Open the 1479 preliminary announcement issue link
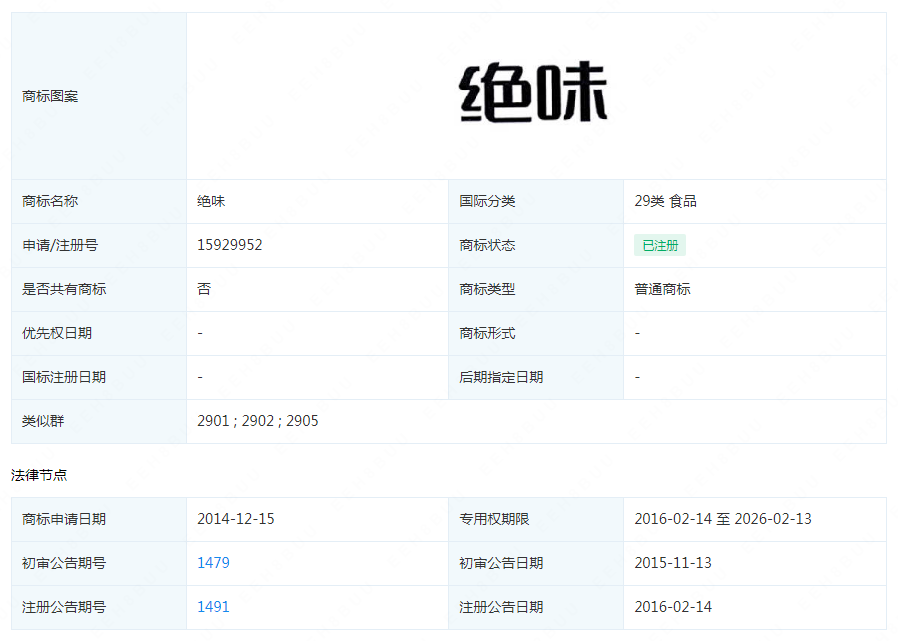 213,563
